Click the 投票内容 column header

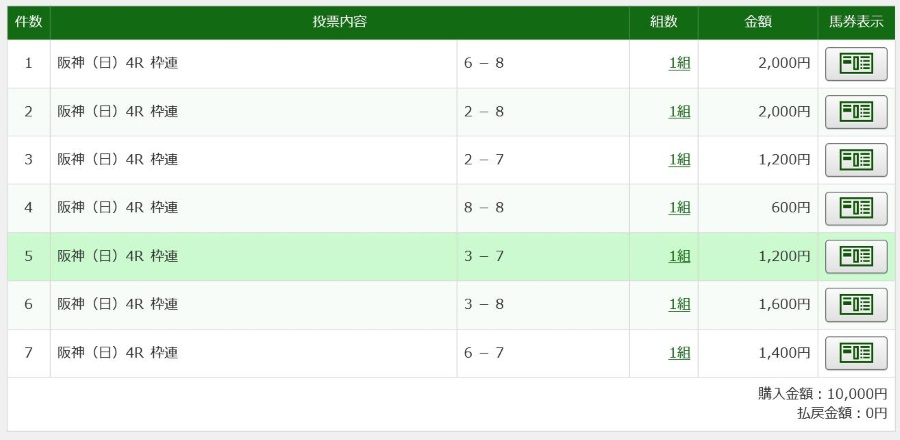coord(340,22)
